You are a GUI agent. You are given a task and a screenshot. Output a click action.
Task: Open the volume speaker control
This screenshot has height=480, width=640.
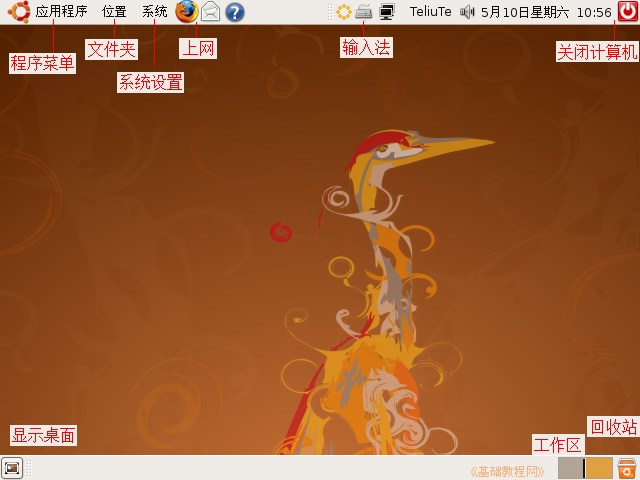(467, 12)
